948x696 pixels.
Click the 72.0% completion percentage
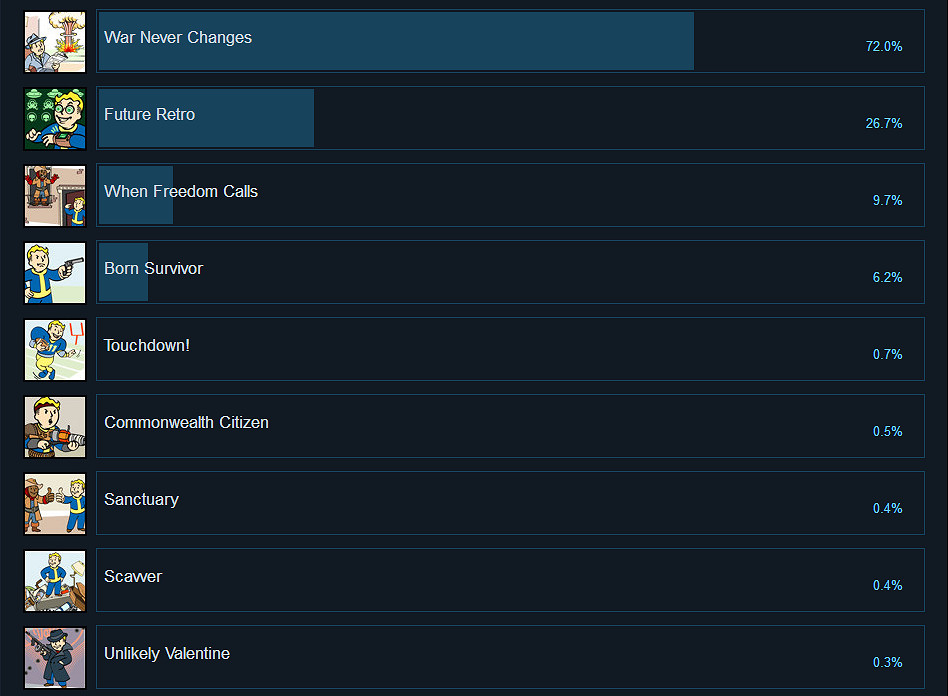884,47
